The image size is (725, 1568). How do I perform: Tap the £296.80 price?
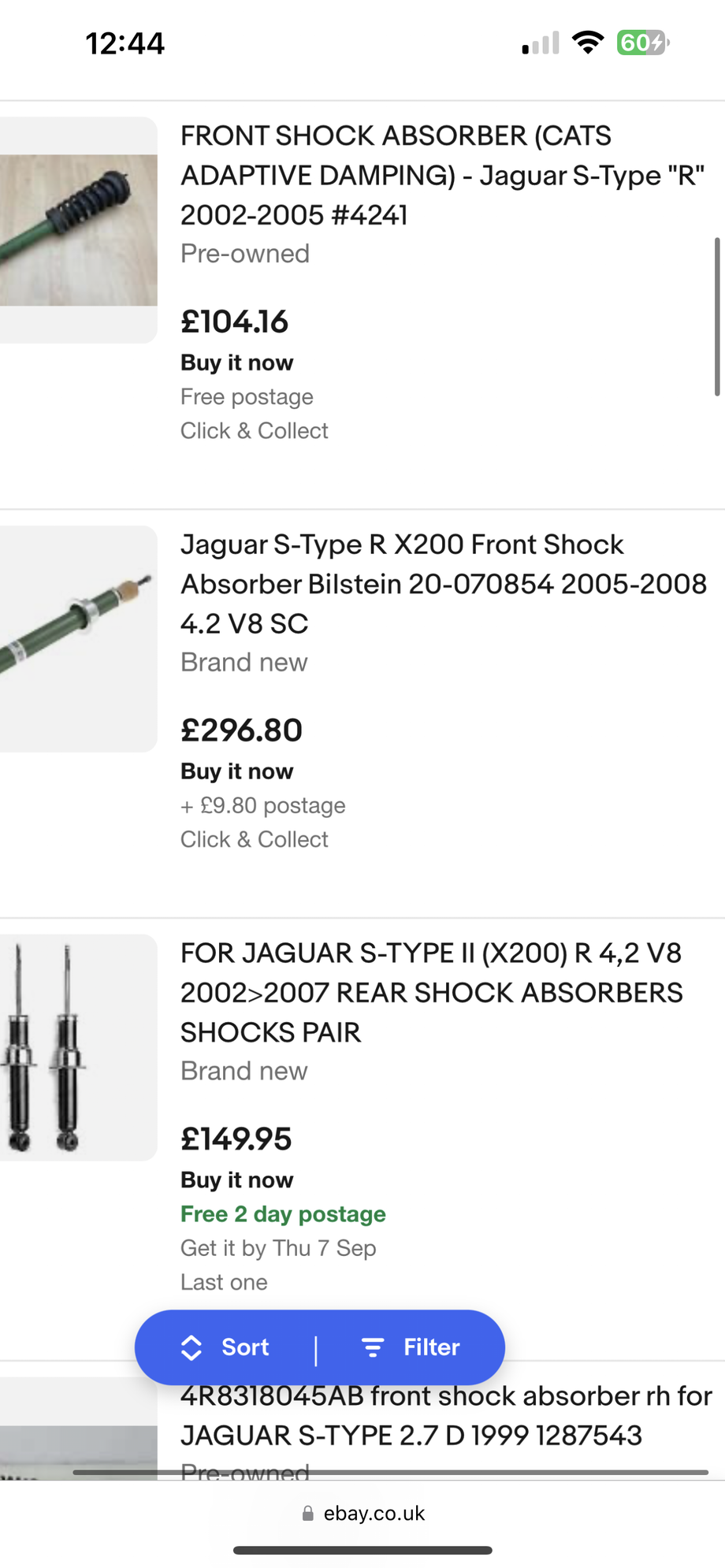pyautogui.click(x=241, y=730)
